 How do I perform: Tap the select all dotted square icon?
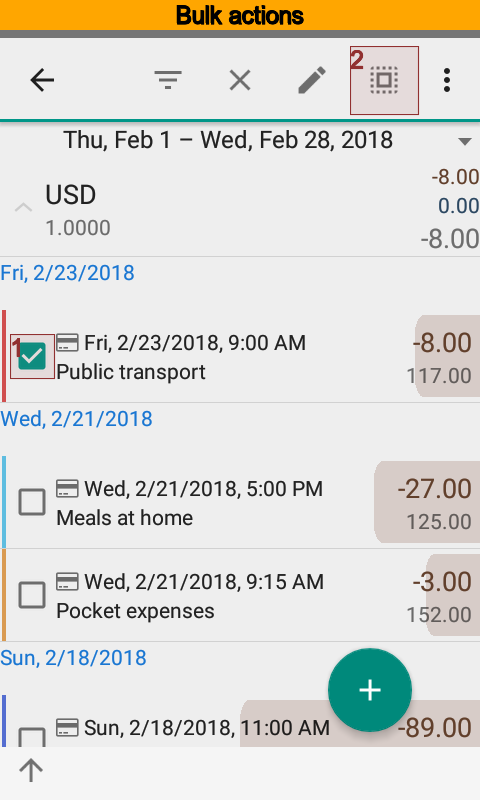click(x=384, y=80)
